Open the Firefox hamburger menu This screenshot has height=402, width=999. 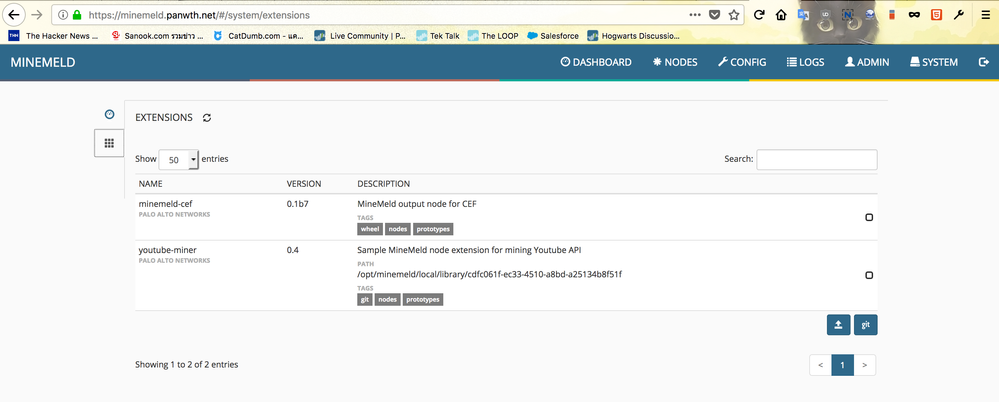tap(986, 15)
